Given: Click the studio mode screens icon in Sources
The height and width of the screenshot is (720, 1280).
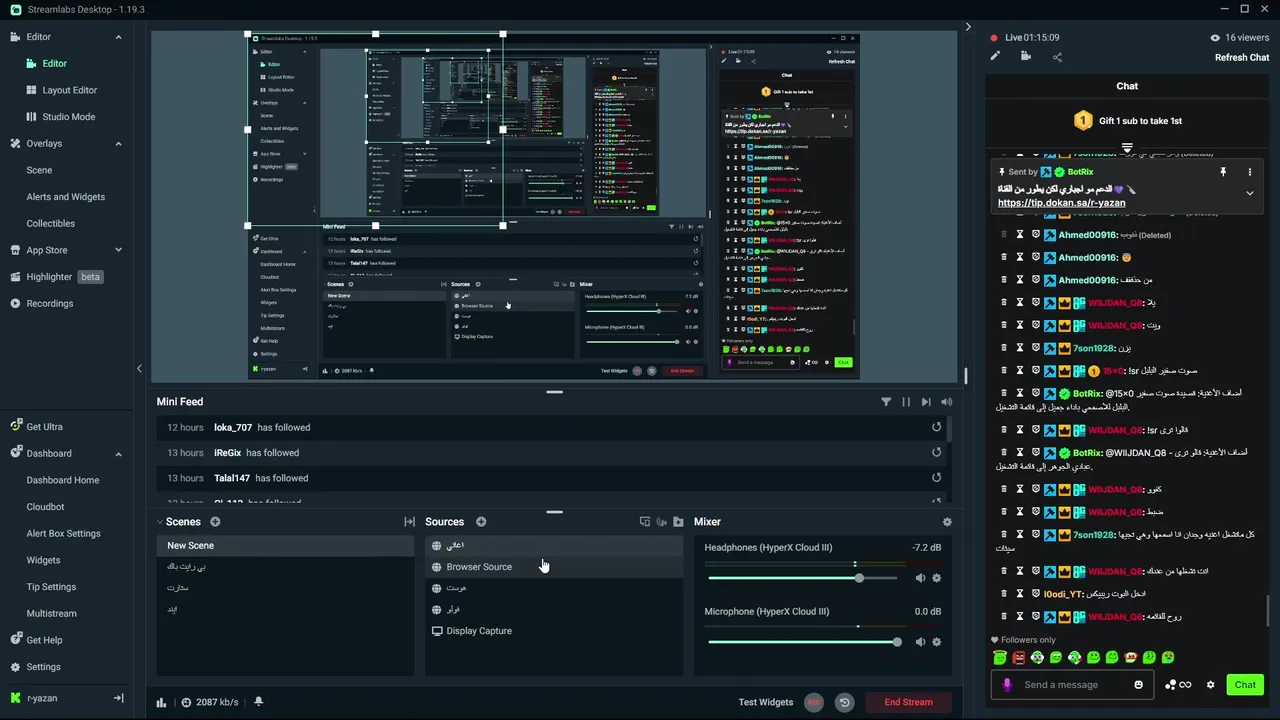Looking at the screenshot, I should point(645,522).
